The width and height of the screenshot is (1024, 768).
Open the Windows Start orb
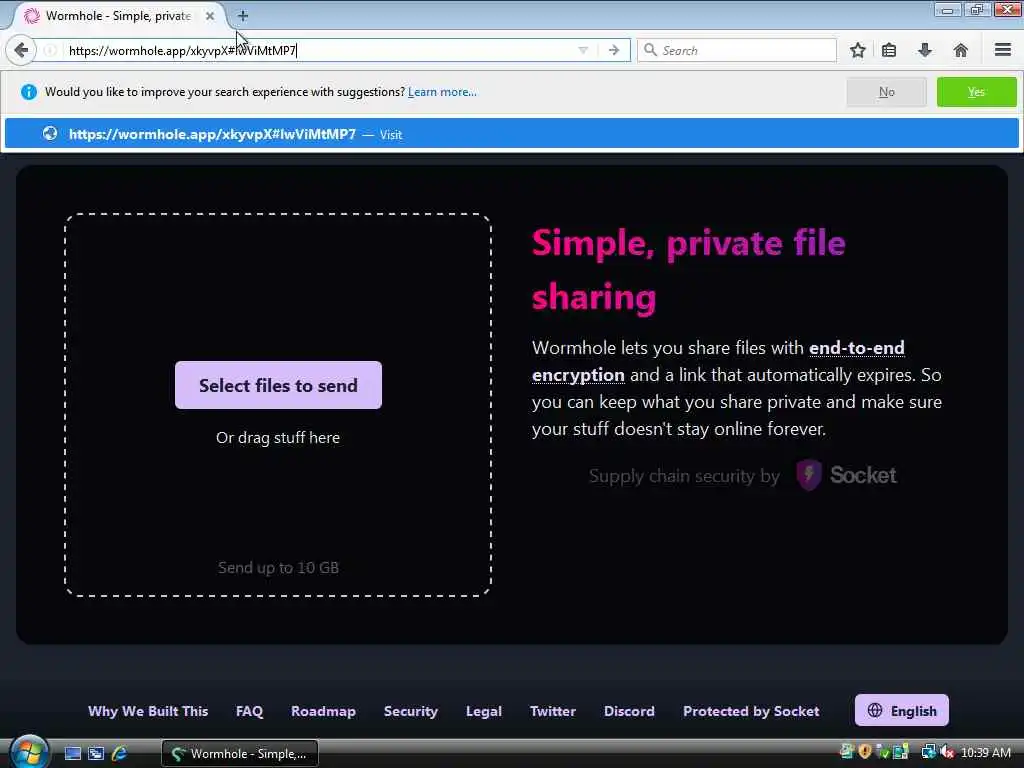pos(28,751)
